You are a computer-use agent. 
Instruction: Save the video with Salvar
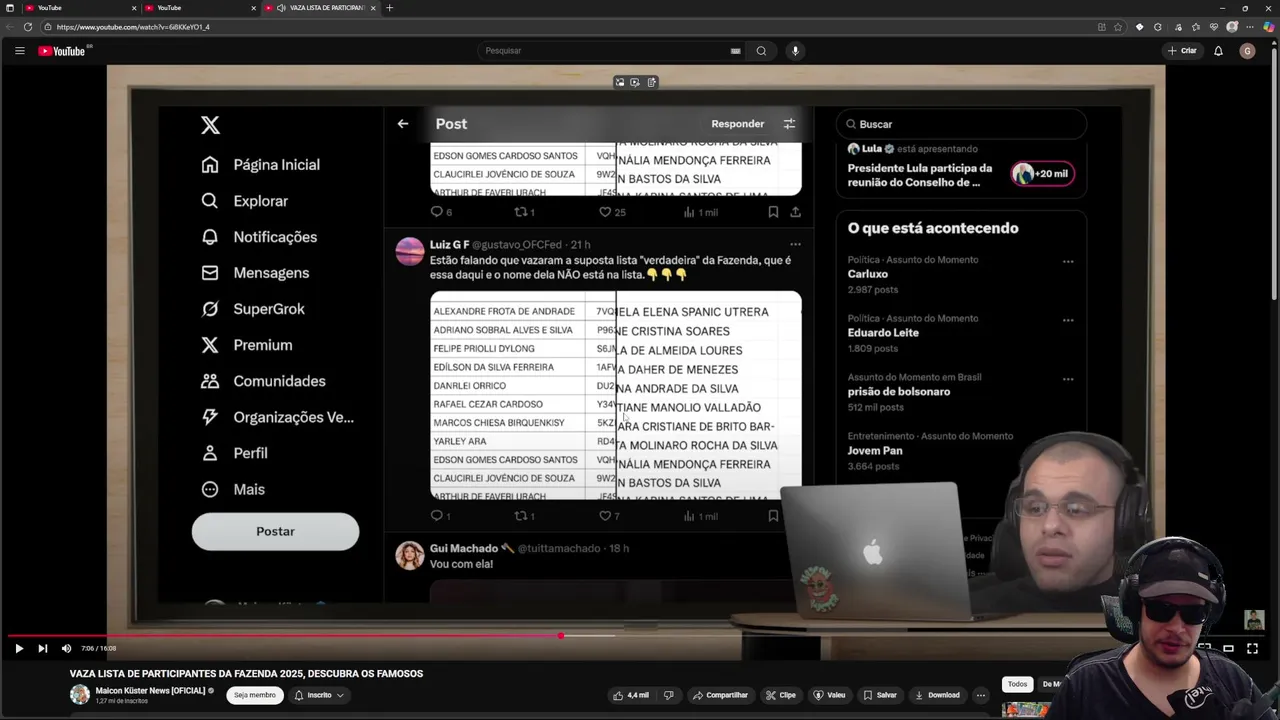880,695
